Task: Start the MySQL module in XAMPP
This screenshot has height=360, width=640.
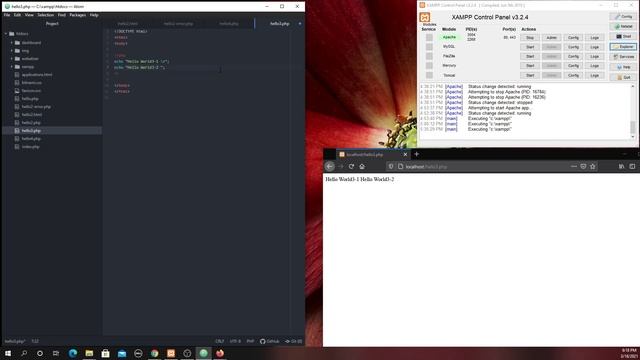Action: [x=530, y=47]
